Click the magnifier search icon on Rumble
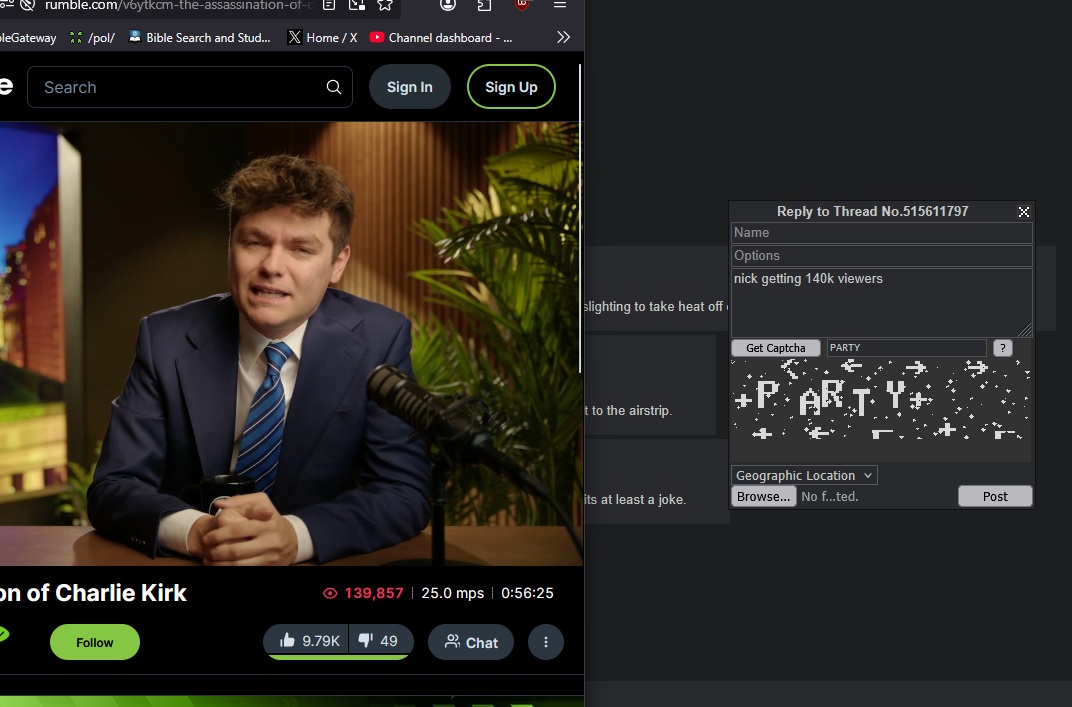This screenshot has width=1072, height=707. point(334,87)
